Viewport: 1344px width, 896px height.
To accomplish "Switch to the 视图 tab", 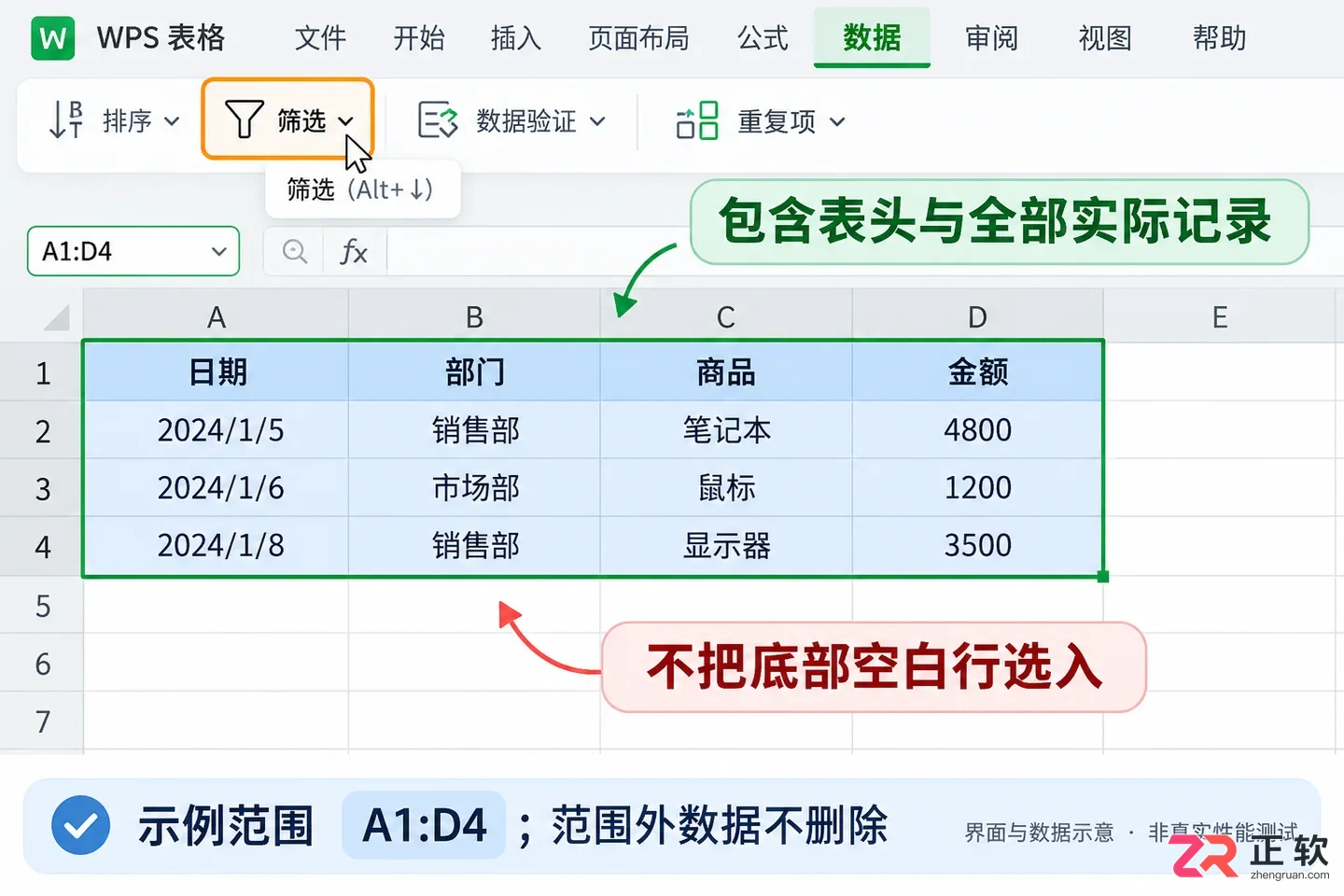I will click(x=1105, y=38).
